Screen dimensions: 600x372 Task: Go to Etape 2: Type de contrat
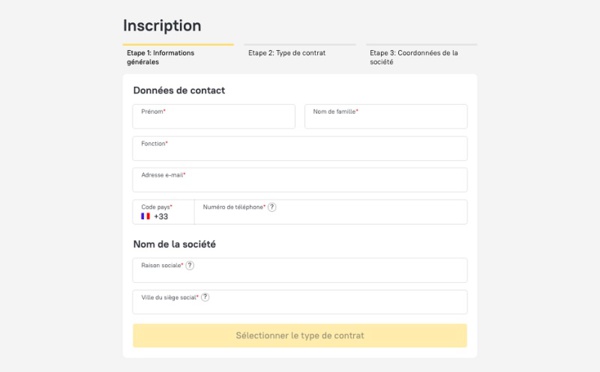click(x=287, y=53)
